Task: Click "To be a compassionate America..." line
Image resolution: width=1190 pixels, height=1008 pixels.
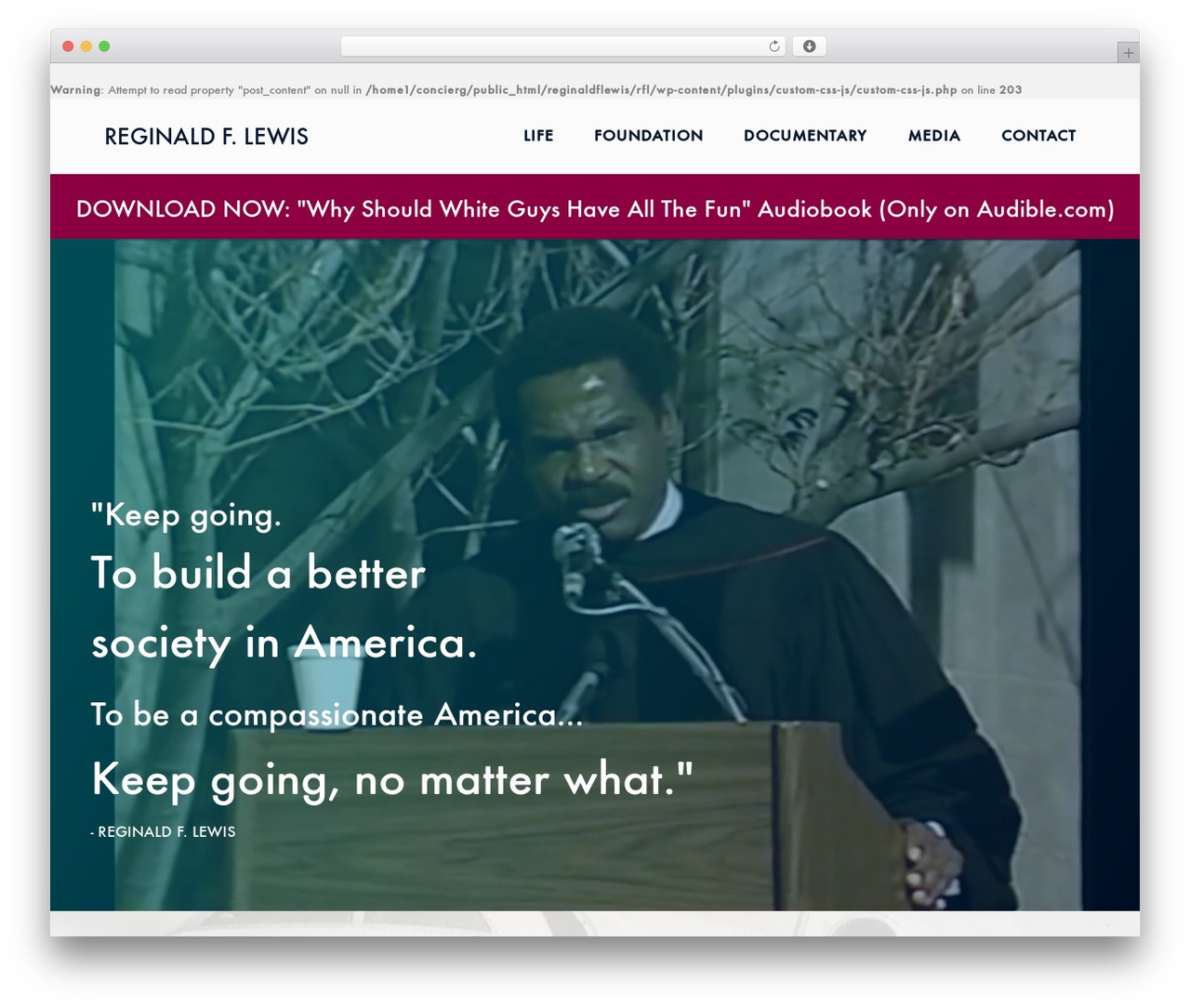Action: pyautogui.click(x=337, y=715)
